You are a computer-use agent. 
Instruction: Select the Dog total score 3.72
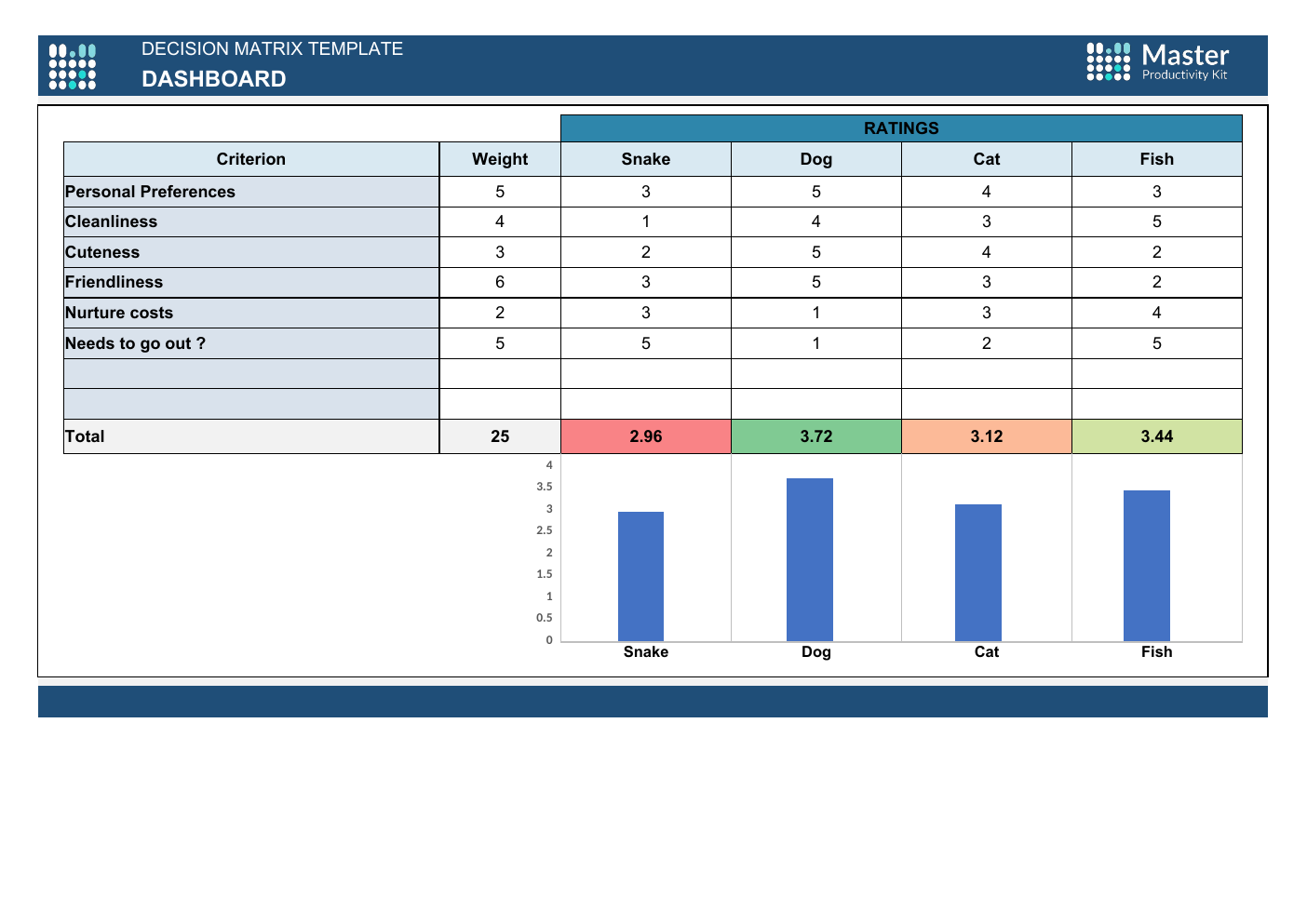tap(816, 436)
